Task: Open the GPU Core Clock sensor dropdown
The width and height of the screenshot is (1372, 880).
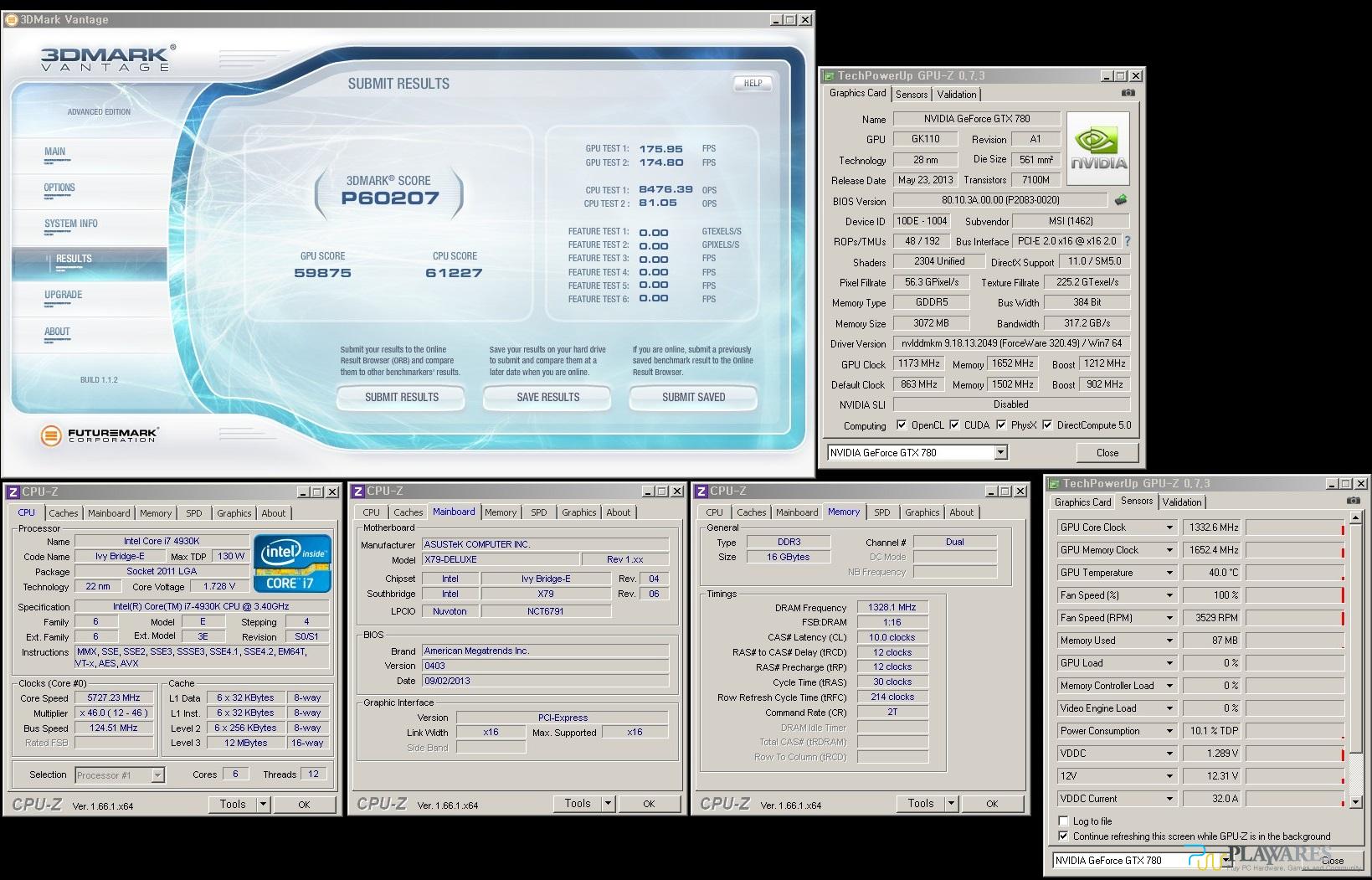Action: click(1169, 527)
